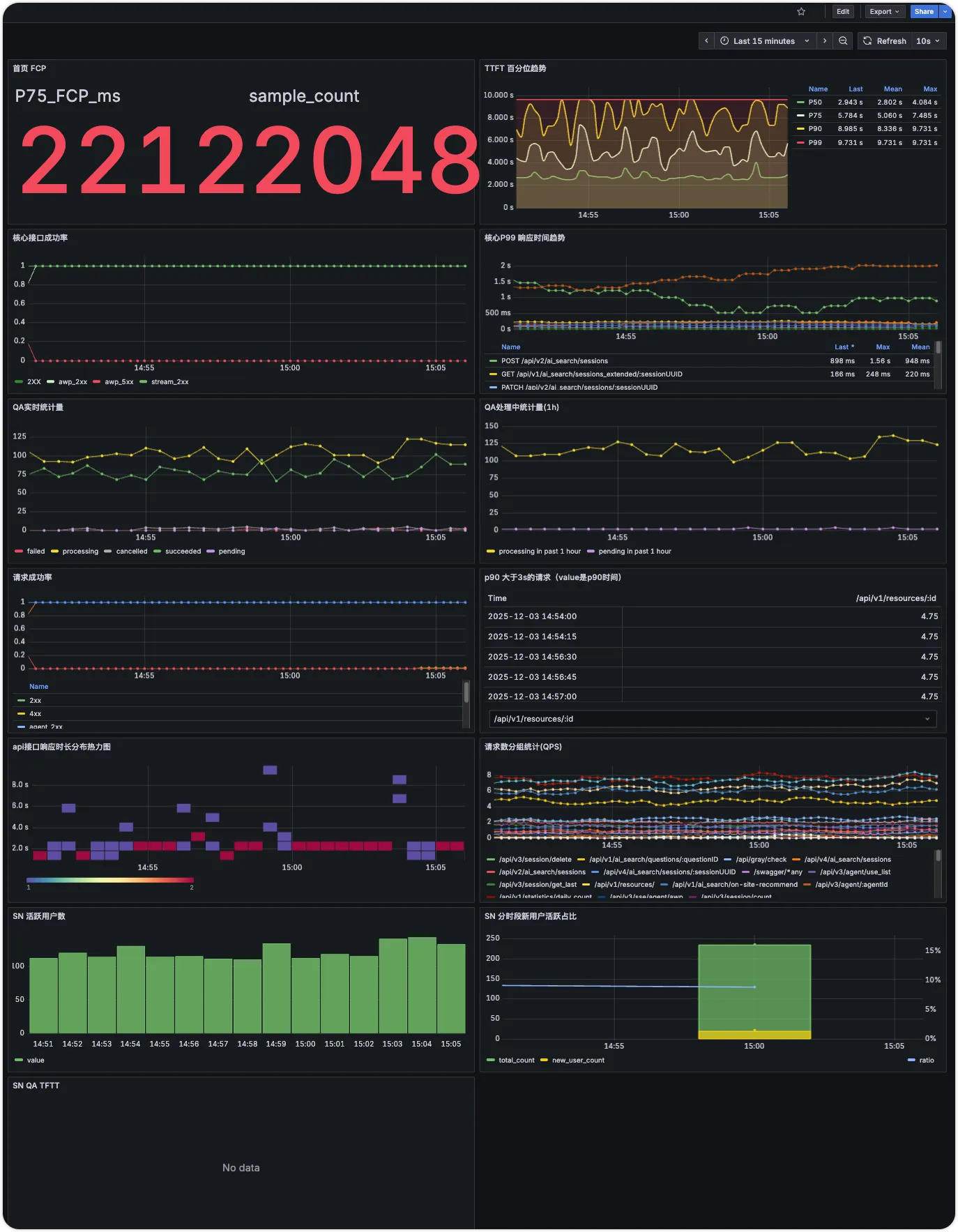Shift time range forward with right arrow

[x=825, y=41]
